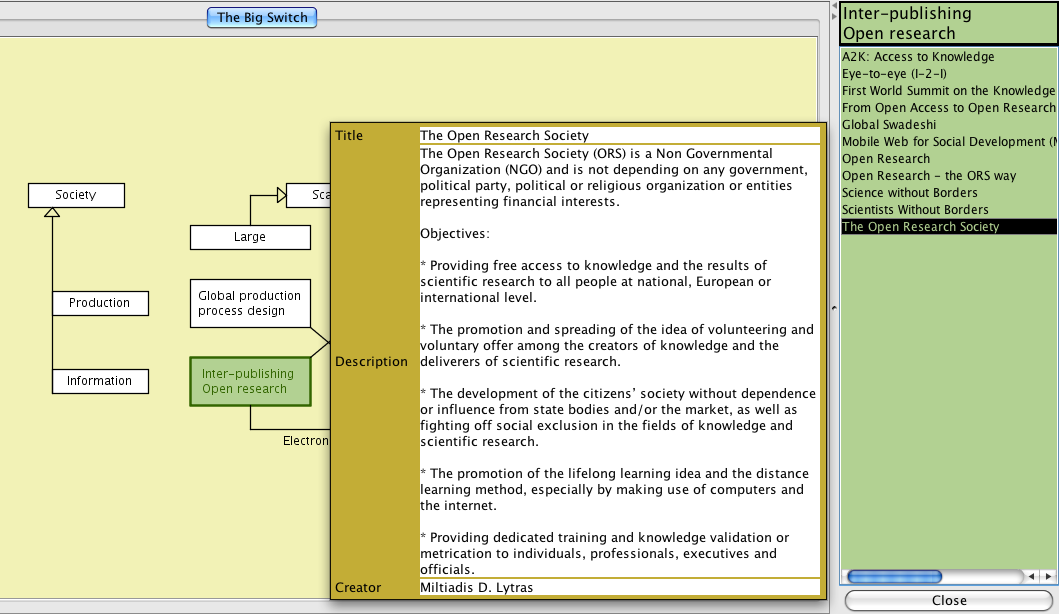
Task: Select A2K: Access to Knowledge in list
Action: [918, 57]
